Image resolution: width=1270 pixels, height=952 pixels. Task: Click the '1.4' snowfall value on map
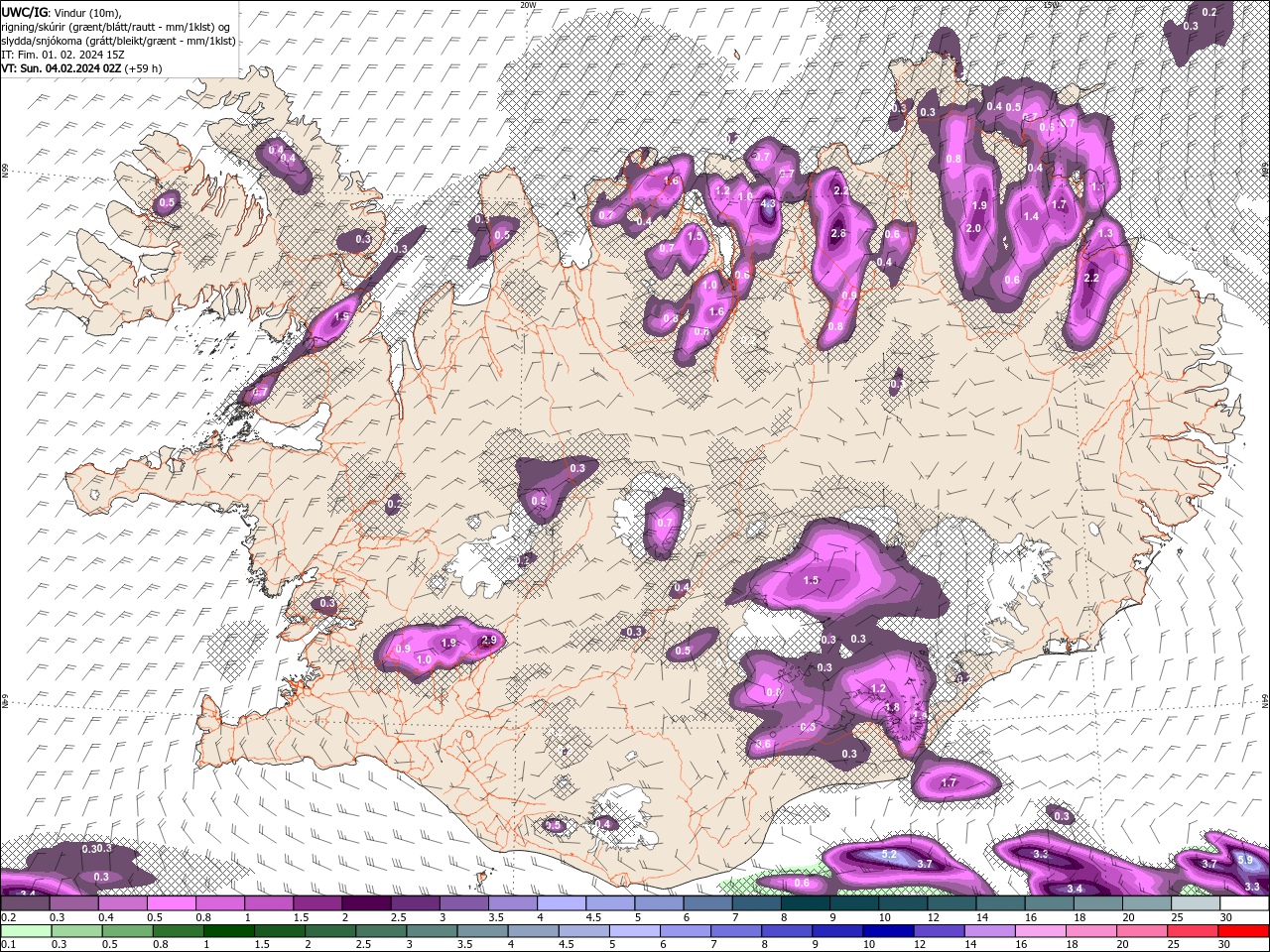(x=1031, y=216)
